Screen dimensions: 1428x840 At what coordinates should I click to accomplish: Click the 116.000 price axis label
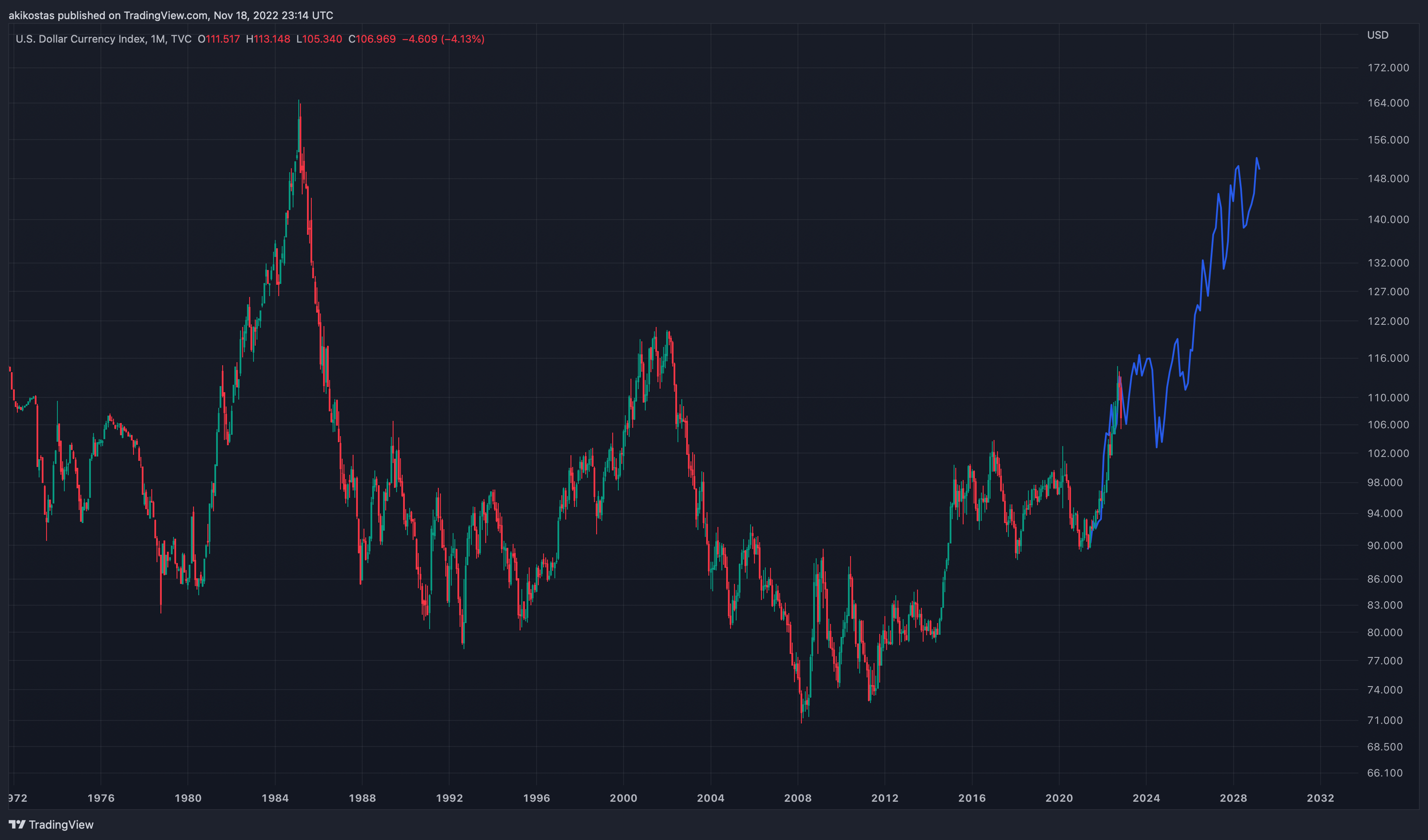tap(1388, 358)
